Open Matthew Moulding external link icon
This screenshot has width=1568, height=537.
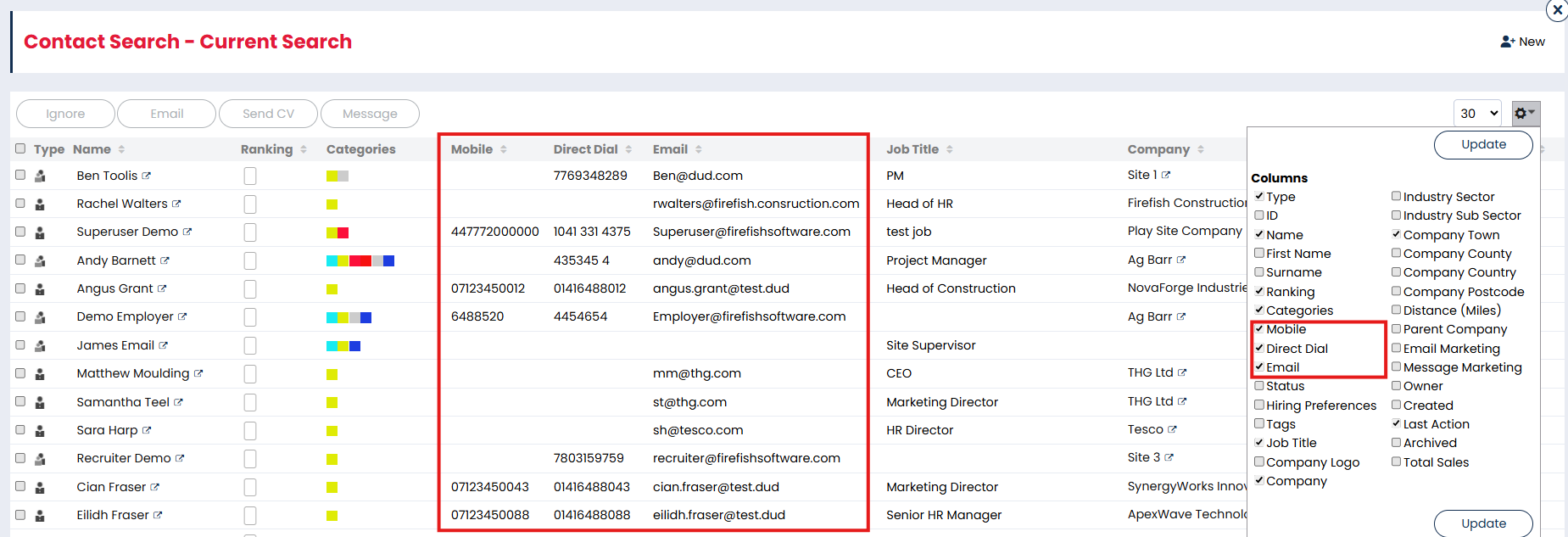198,373
